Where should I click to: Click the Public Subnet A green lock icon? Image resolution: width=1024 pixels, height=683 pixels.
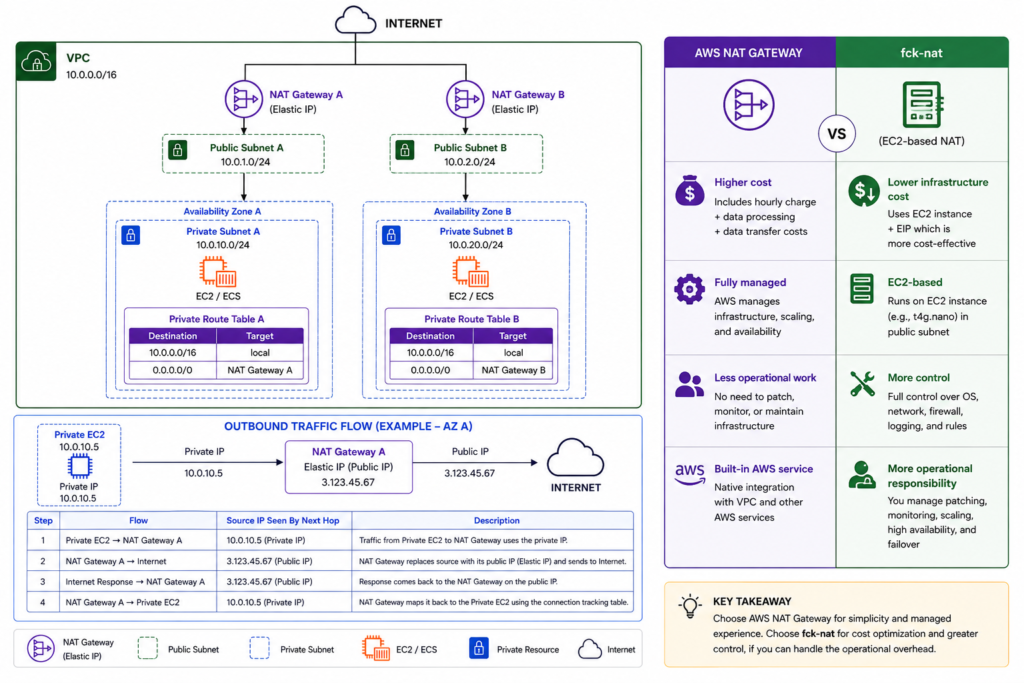click(x=178, y=150)
